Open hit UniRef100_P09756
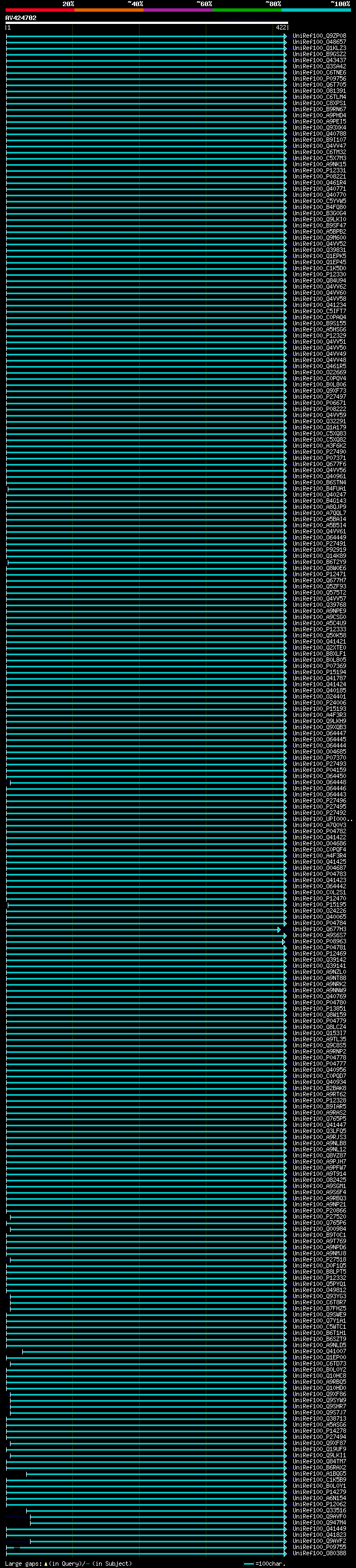The height and width of the screenshot is (1568, 356). click(x=319, y=78)
